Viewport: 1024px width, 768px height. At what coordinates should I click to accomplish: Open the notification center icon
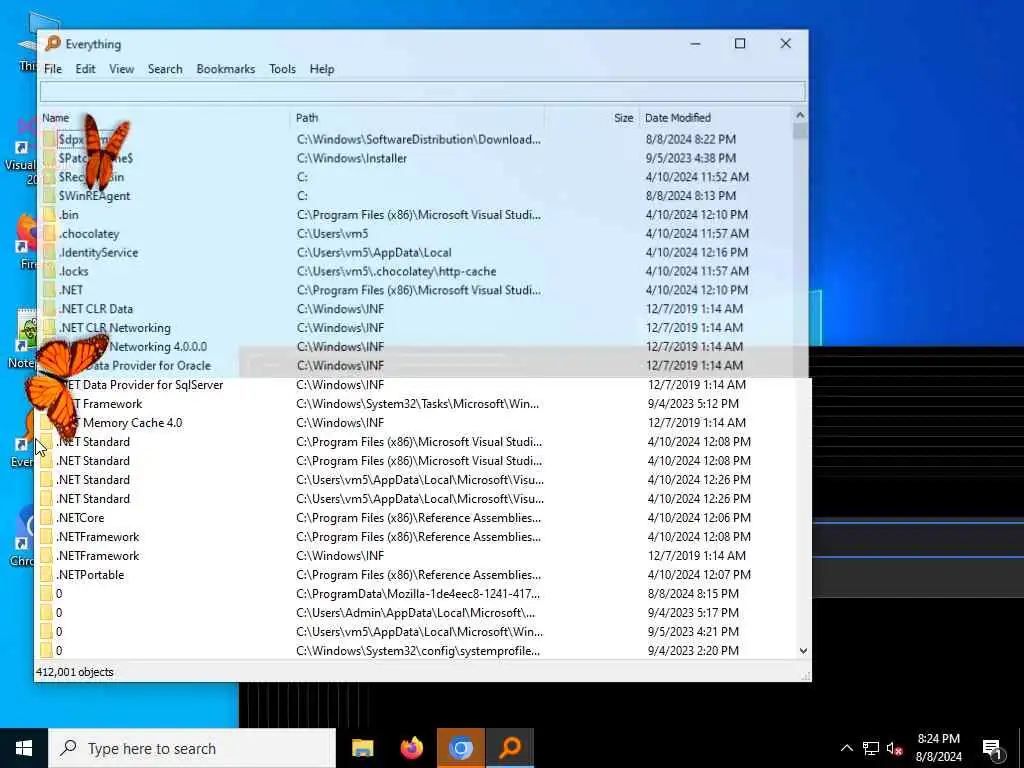click(992, 749)
